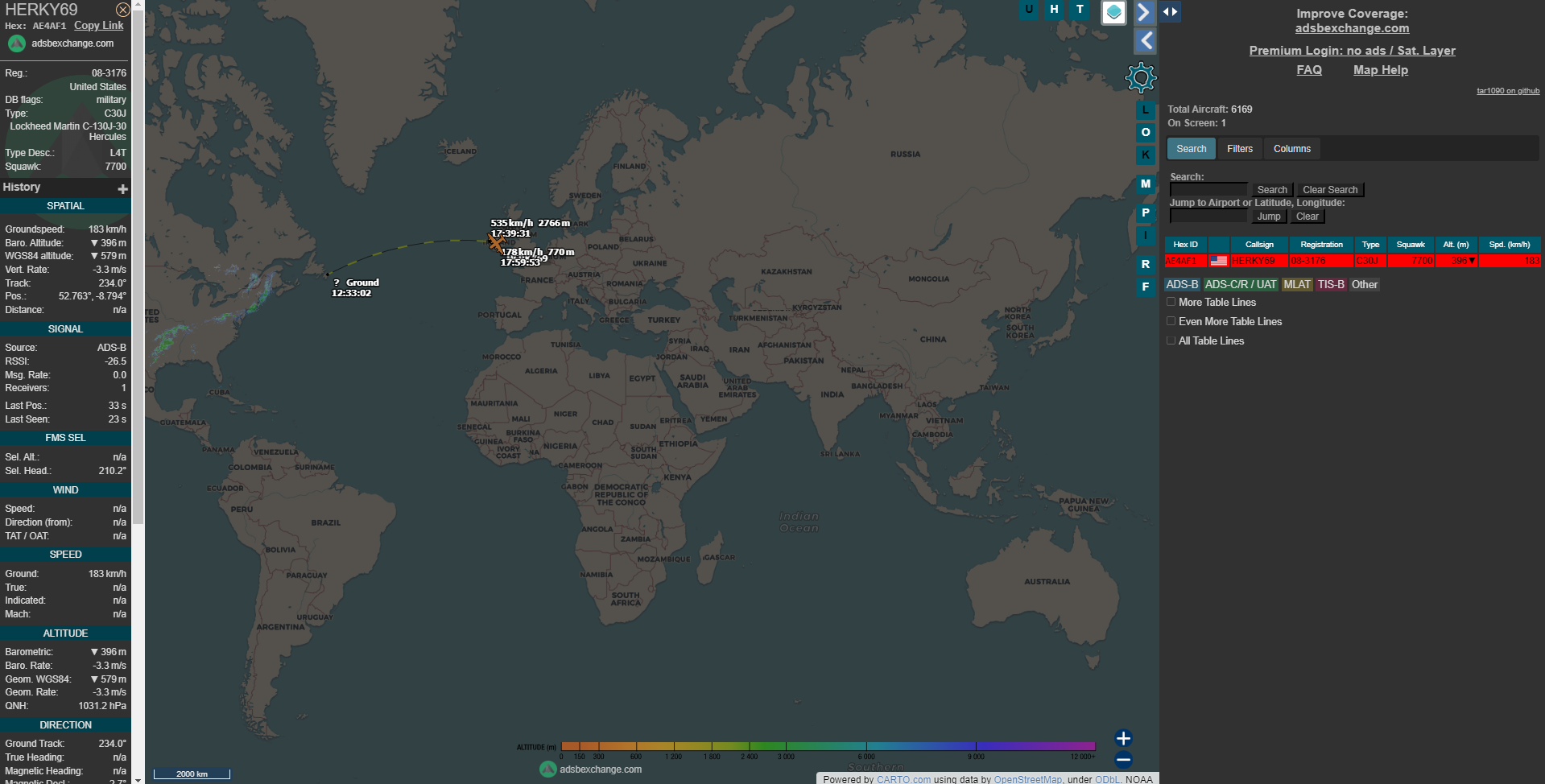
Task: Click the U map toggle button
Action: (1029, 10)
